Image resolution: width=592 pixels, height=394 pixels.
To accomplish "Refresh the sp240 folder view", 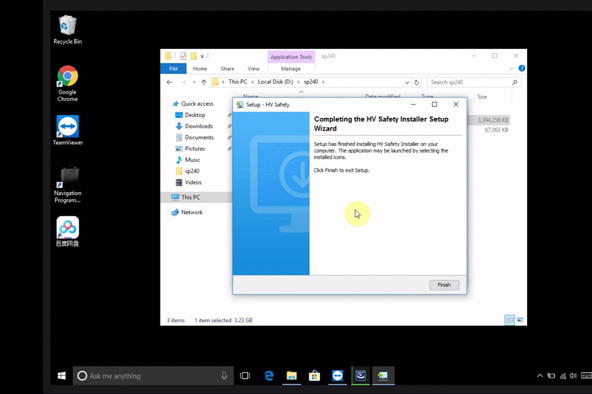I will pos(416,82).
